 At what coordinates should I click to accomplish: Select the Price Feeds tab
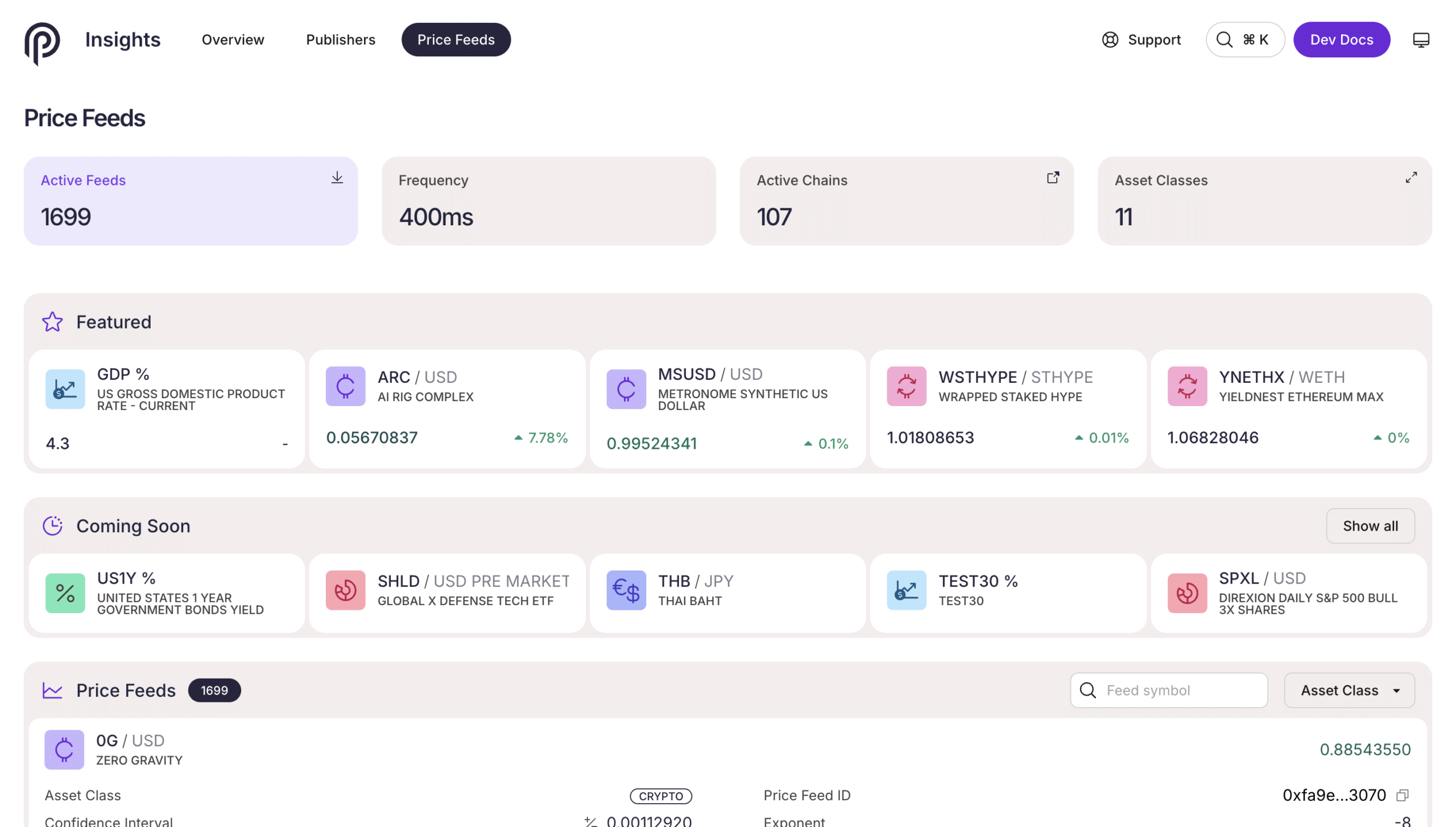coord(456,40)
